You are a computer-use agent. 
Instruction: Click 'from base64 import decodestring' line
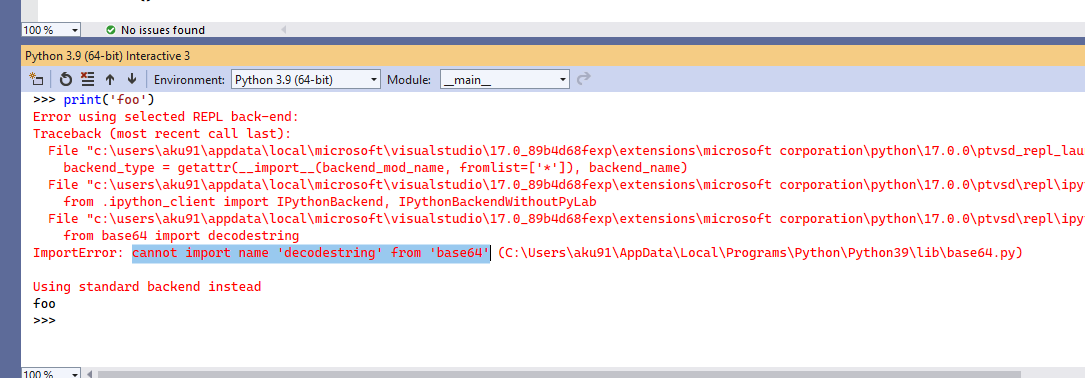tap(181, 235)
